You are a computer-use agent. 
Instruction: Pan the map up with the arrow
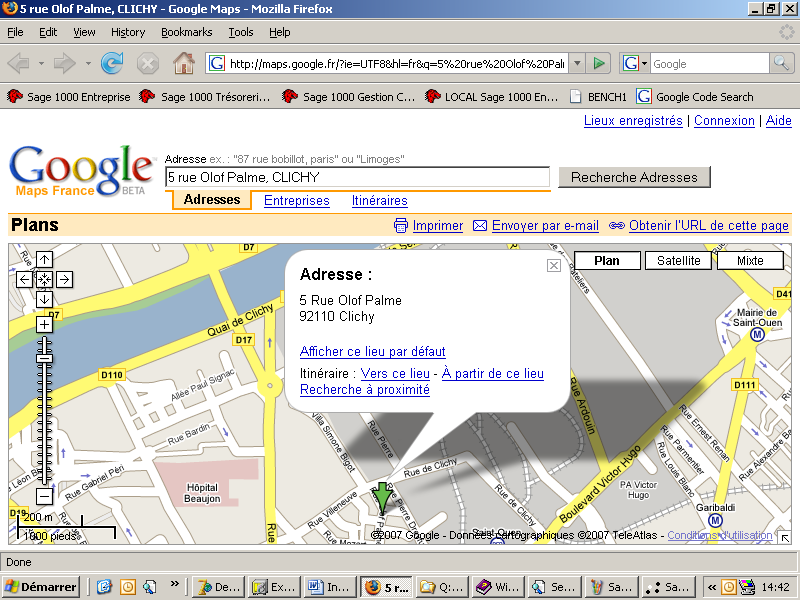pos(44,260)
